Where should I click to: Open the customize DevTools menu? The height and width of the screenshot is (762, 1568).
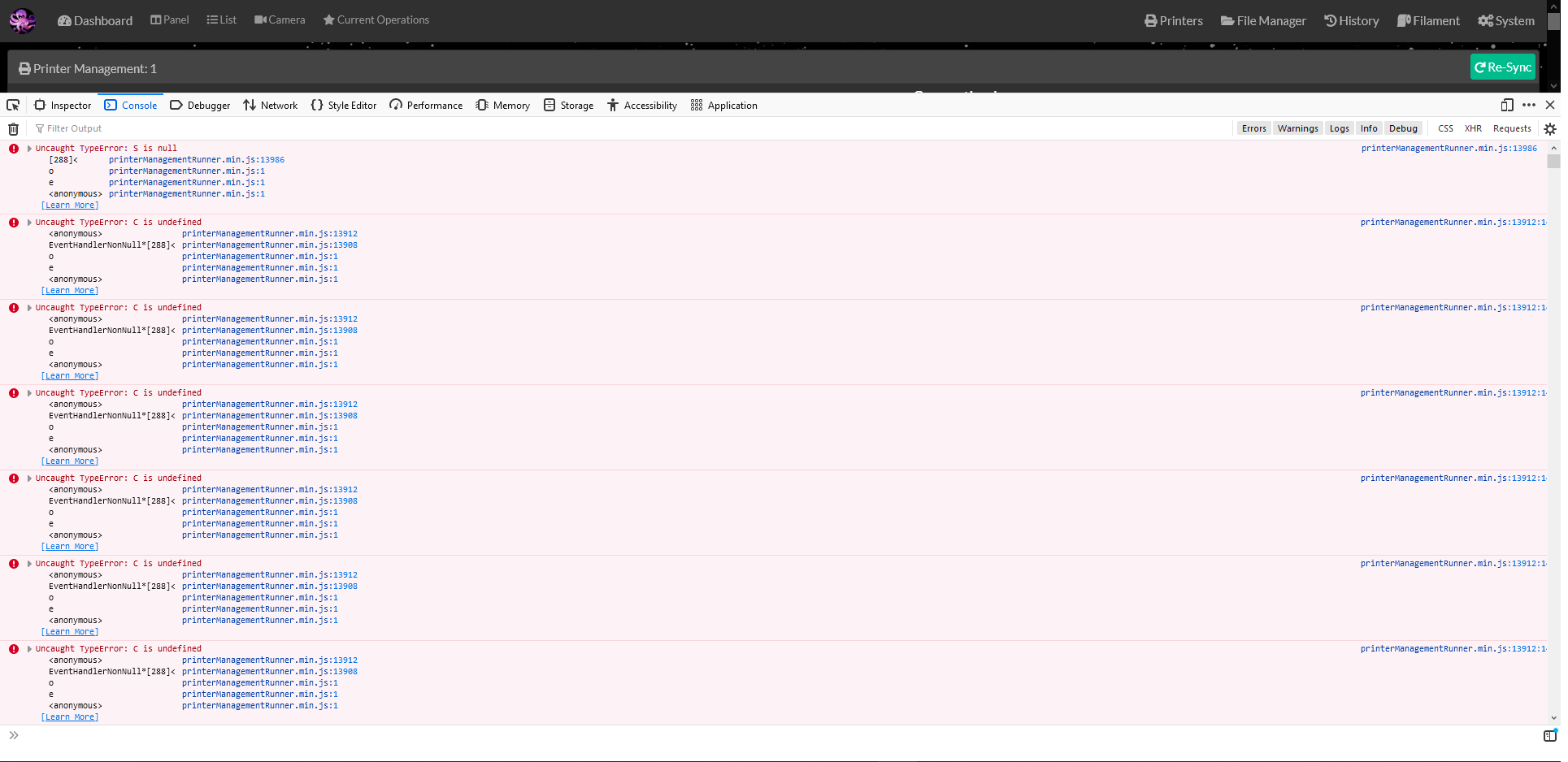click(x=1529, y=105)
